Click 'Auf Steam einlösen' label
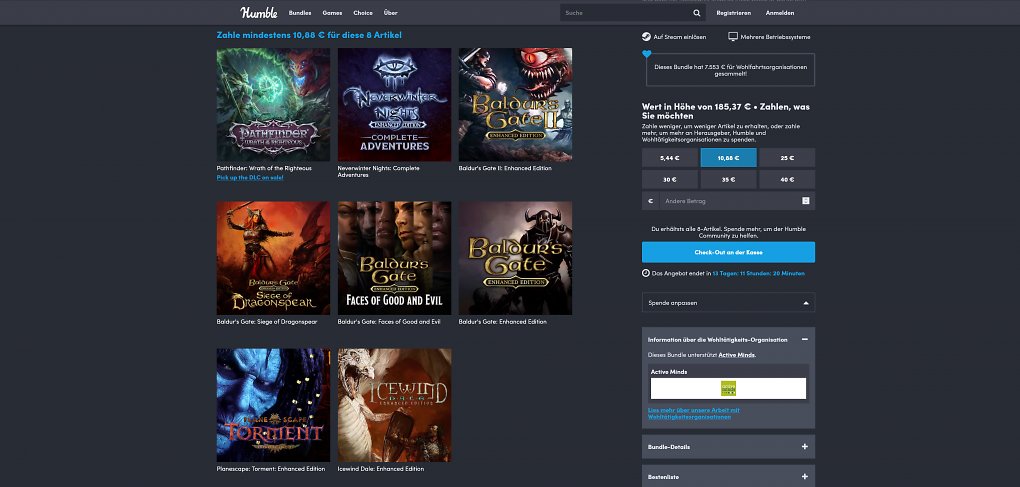 tap(680, 37)
